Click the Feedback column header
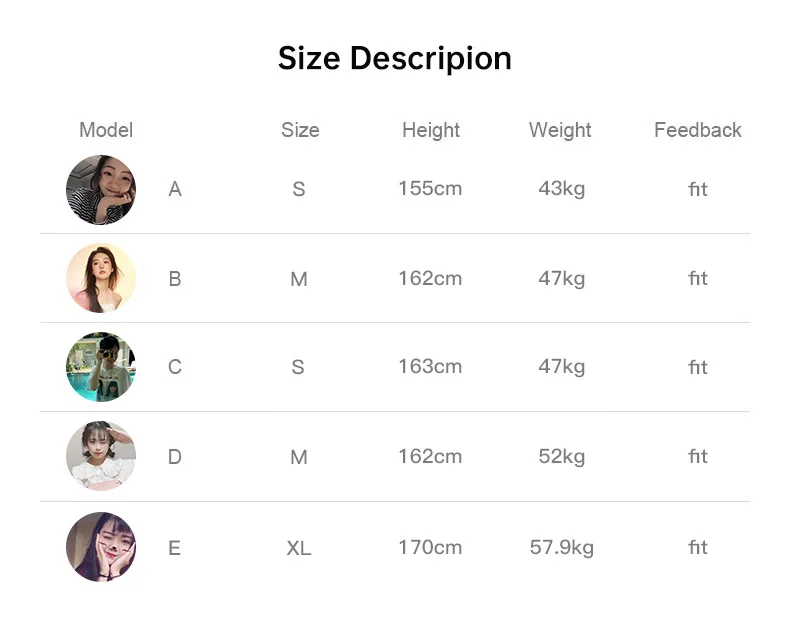The width and height of the screenshot is (790, 636). (698, 130)
